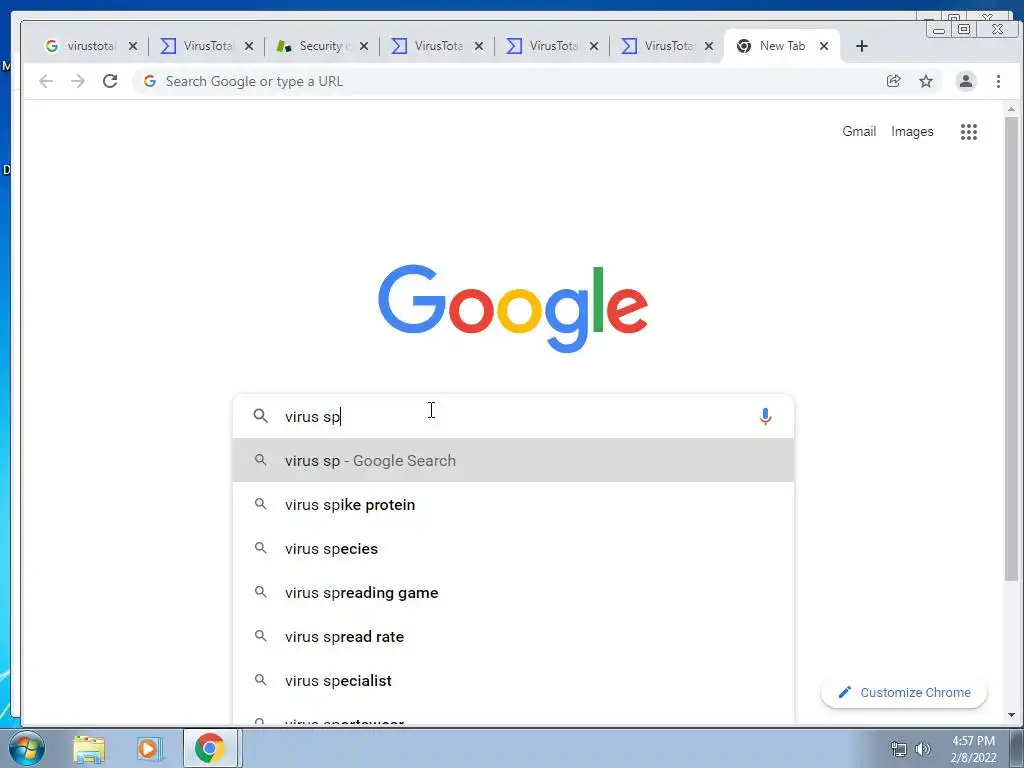This screenshot has width=1024, height=768.
Task: Click the page's vertical scrollbar thumb
Action: tap(1011, 349)
